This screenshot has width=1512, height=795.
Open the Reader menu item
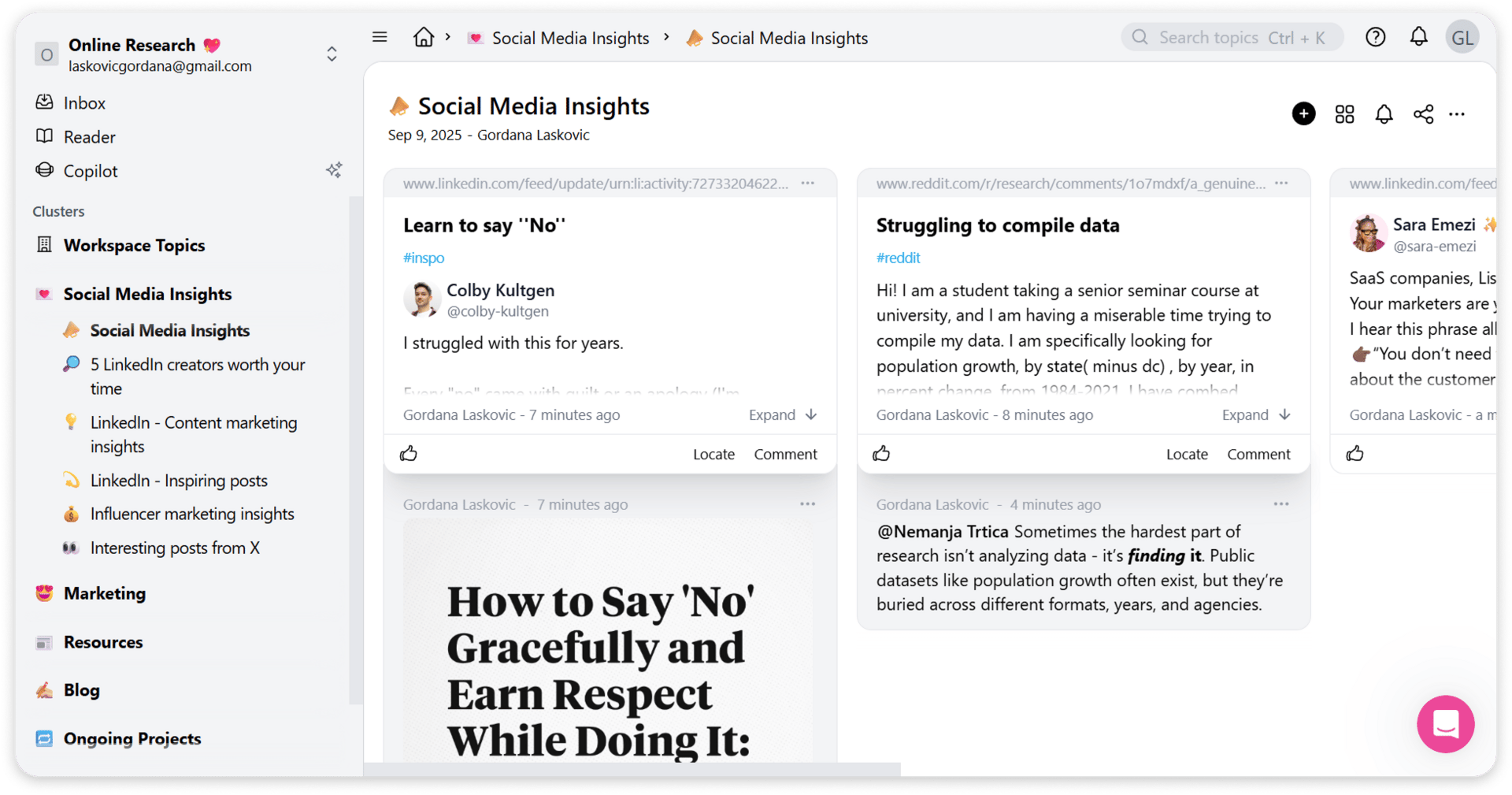tap(89, 137)
